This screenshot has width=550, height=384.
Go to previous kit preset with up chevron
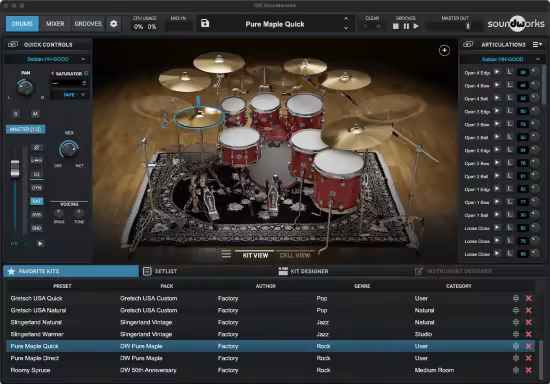tap(346, 19)
